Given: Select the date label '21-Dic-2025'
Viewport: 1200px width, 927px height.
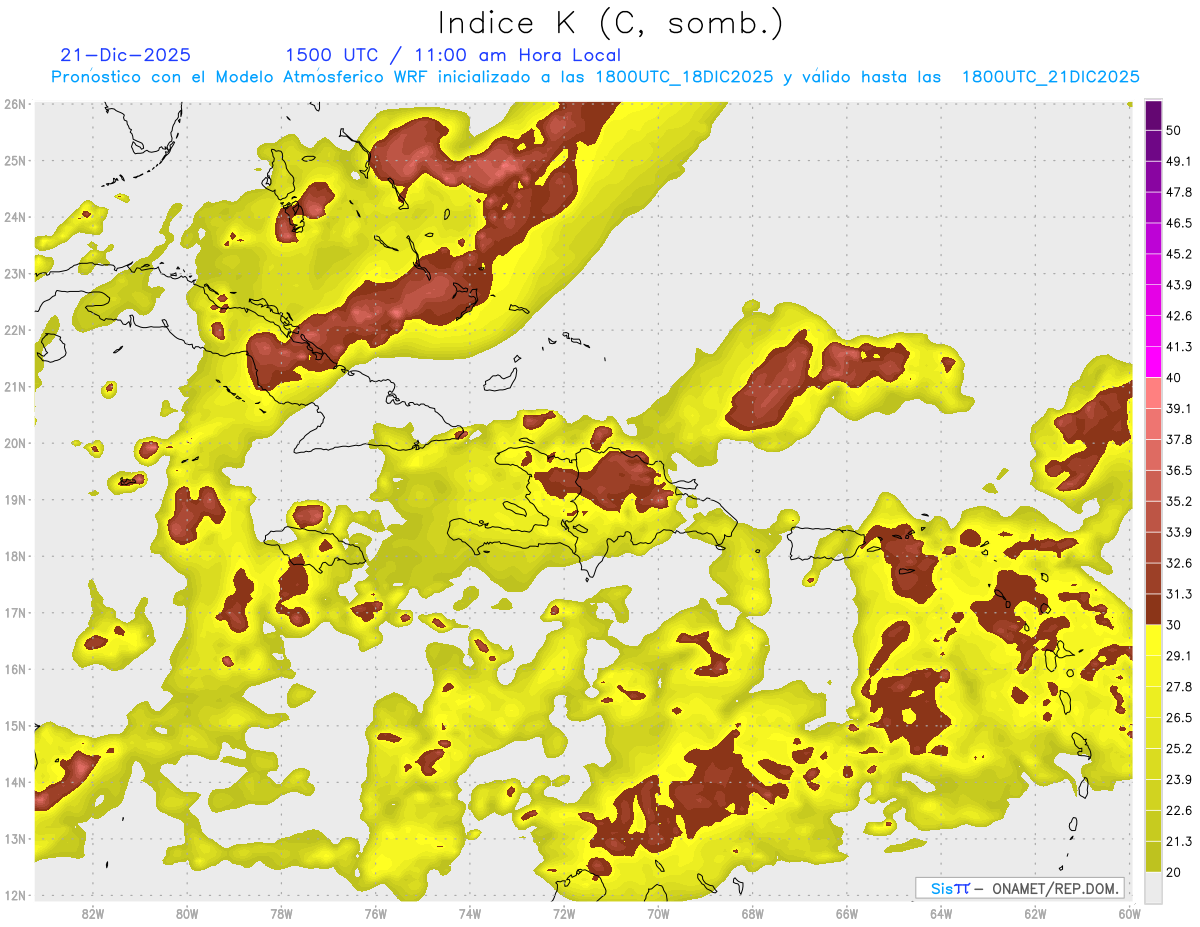Looking at the screenshot, I should point(125,55).
